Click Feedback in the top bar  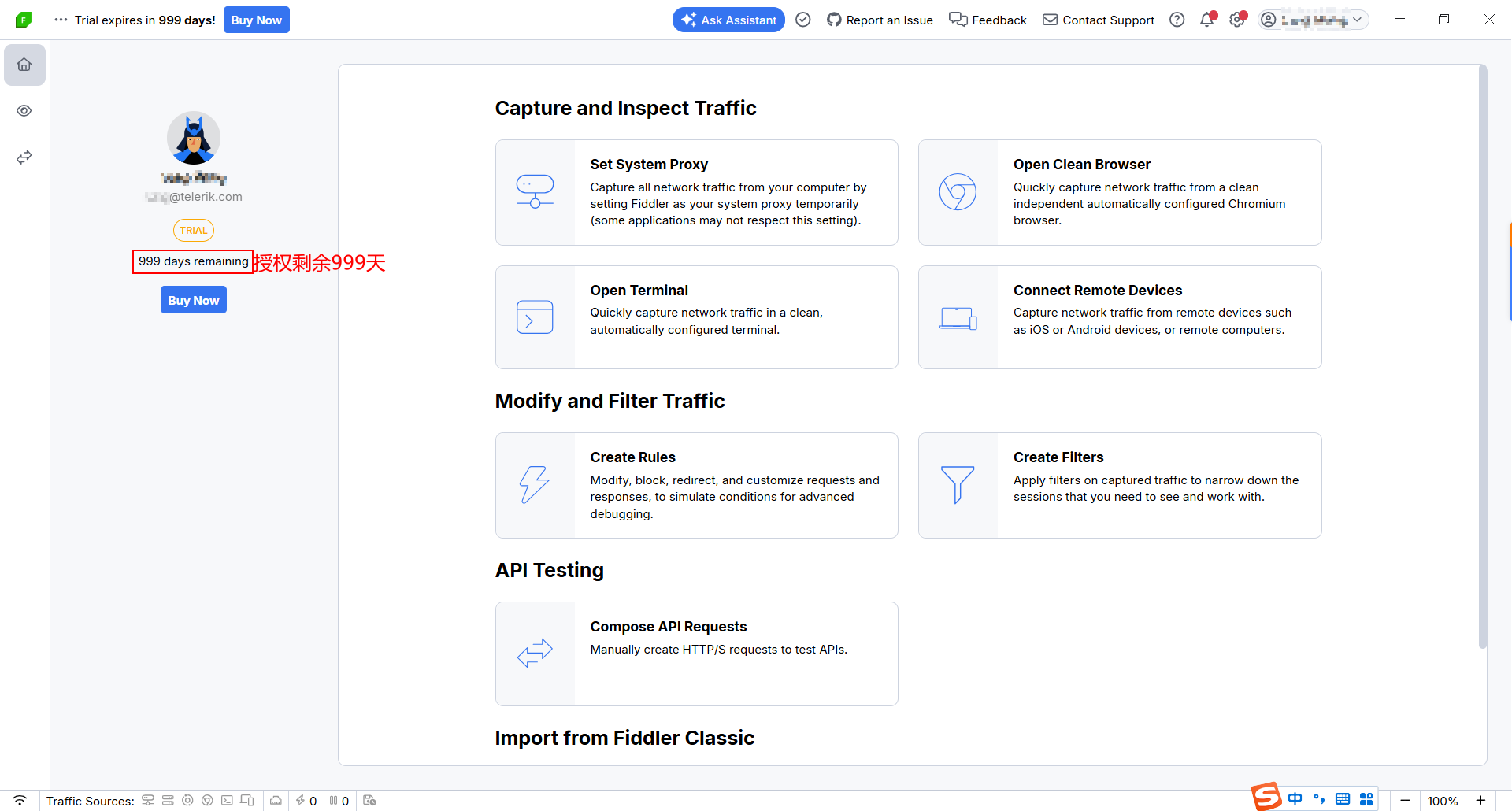(x=988, y=20)
